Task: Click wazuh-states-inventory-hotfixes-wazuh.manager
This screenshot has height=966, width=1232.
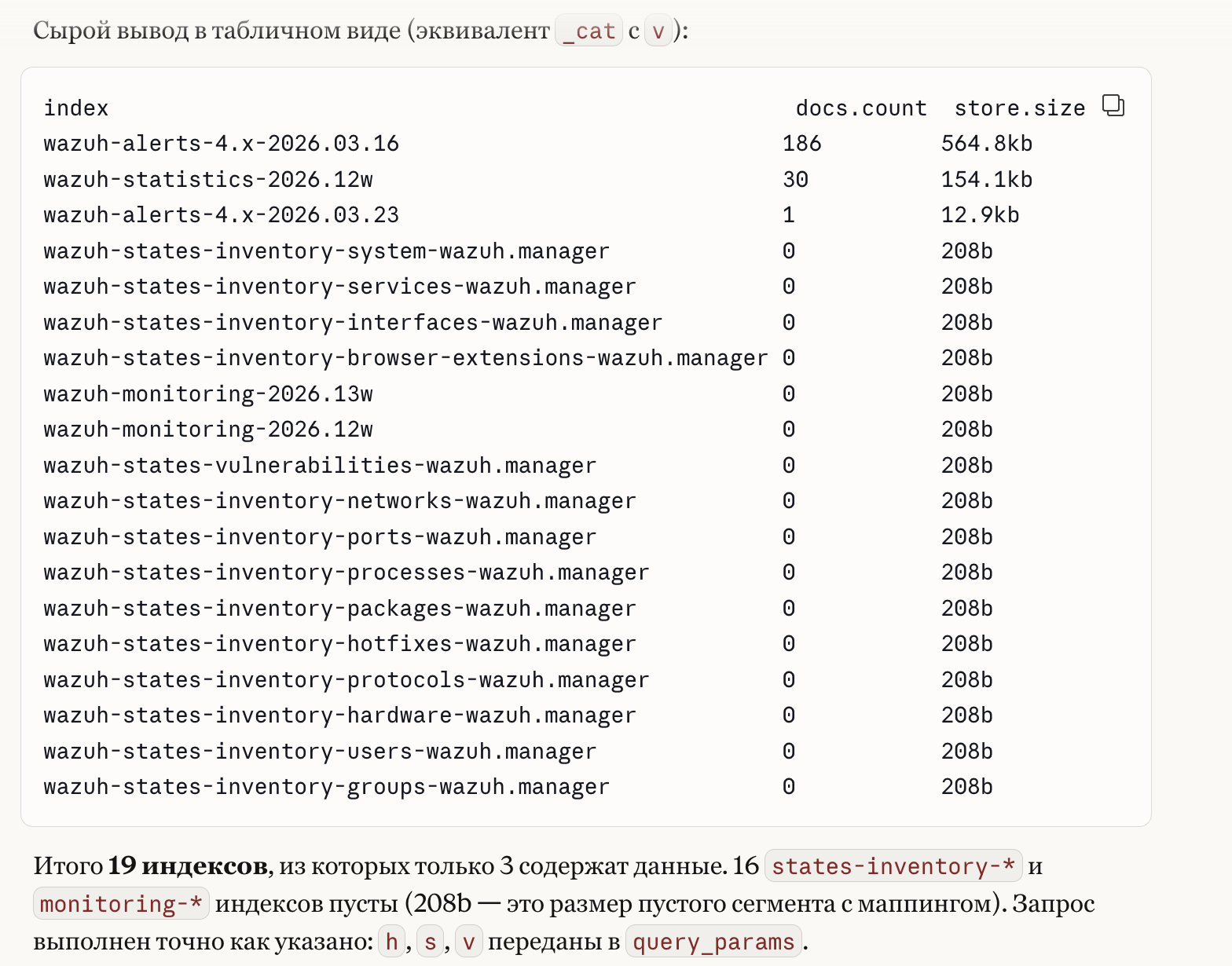Action: 340,644
